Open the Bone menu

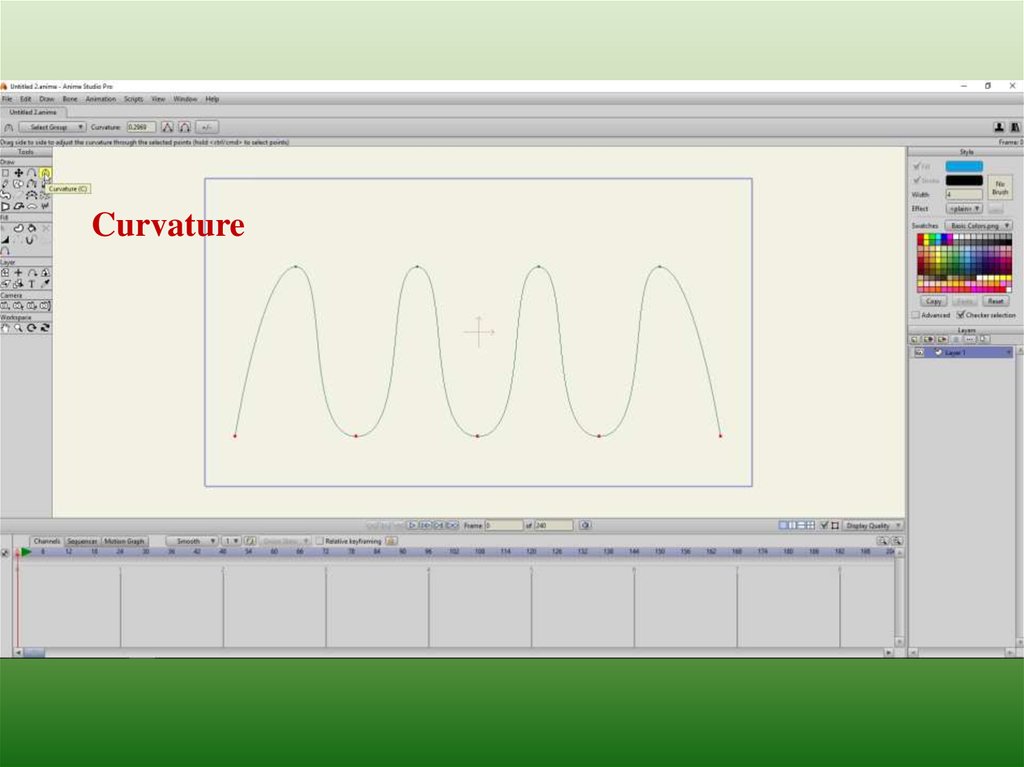pyautogui.click(x=70, y=99)
